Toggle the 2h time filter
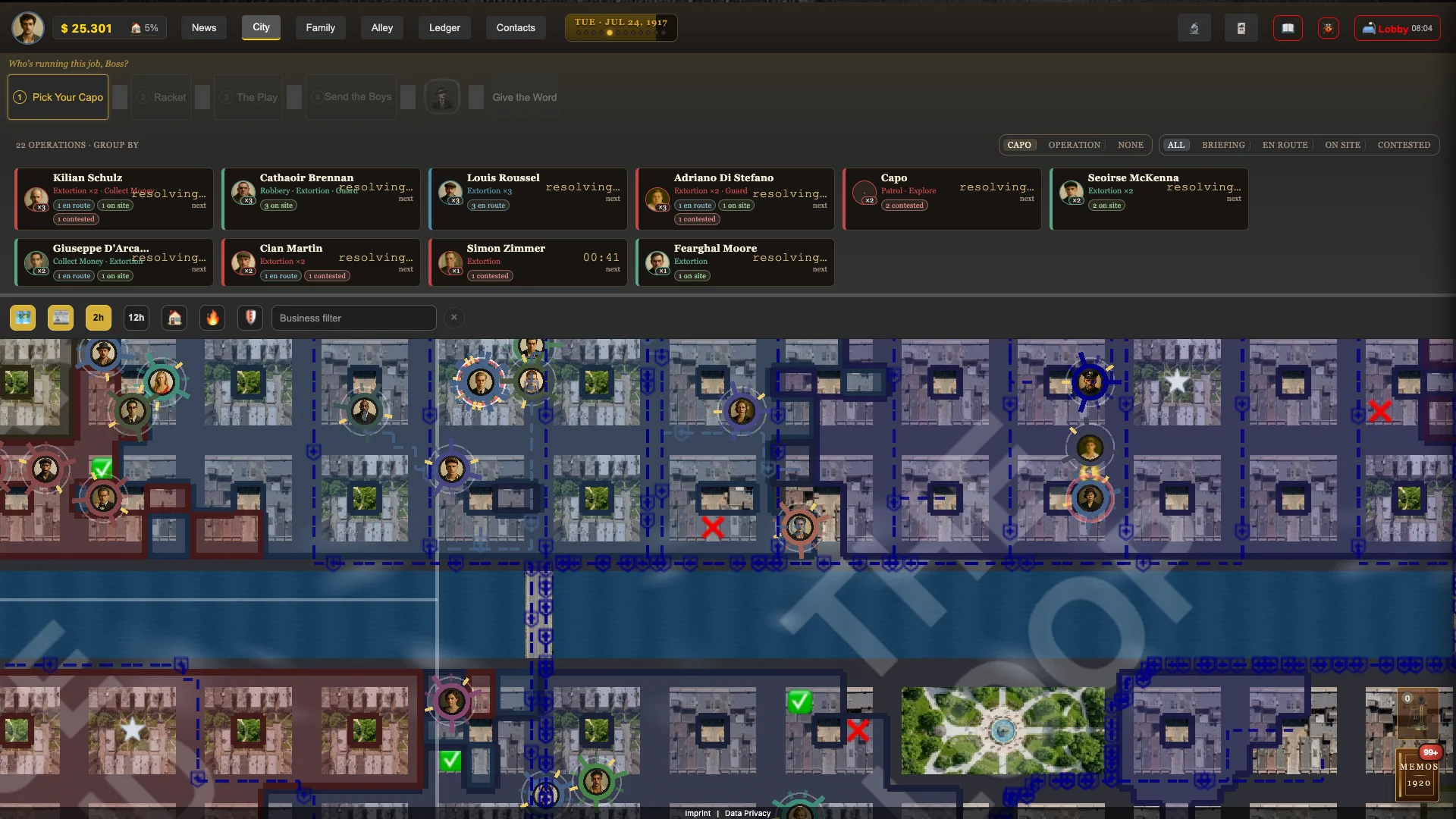Image resolution: width=1456 pixels, height=819 pixels. coord(99,318)
